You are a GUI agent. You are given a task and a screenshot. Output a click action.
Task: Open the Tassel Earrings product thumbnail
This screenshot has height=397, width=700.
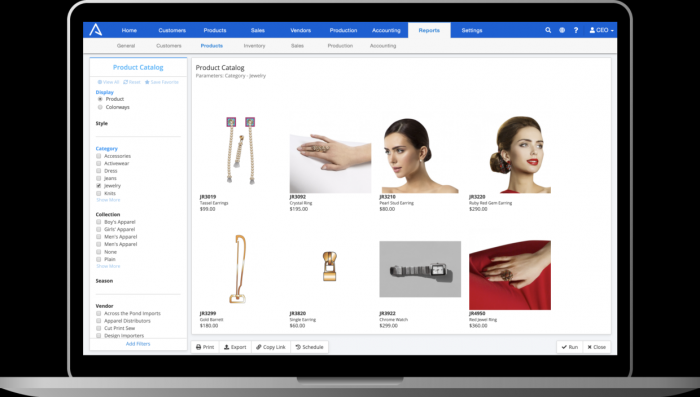point(240,150)
